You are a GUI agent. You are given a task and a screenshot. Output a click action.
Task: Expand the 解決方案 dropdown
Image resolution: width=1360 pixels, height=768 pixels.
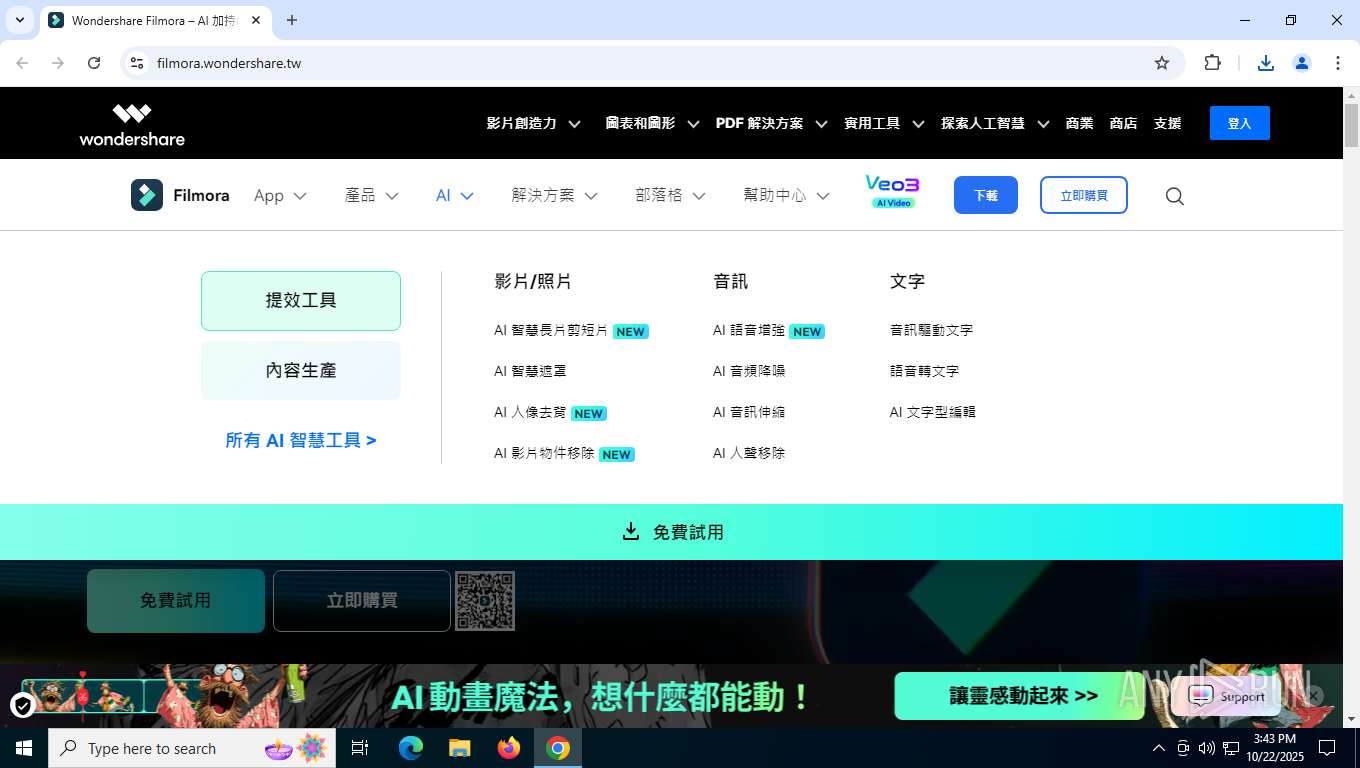(555, 196)
